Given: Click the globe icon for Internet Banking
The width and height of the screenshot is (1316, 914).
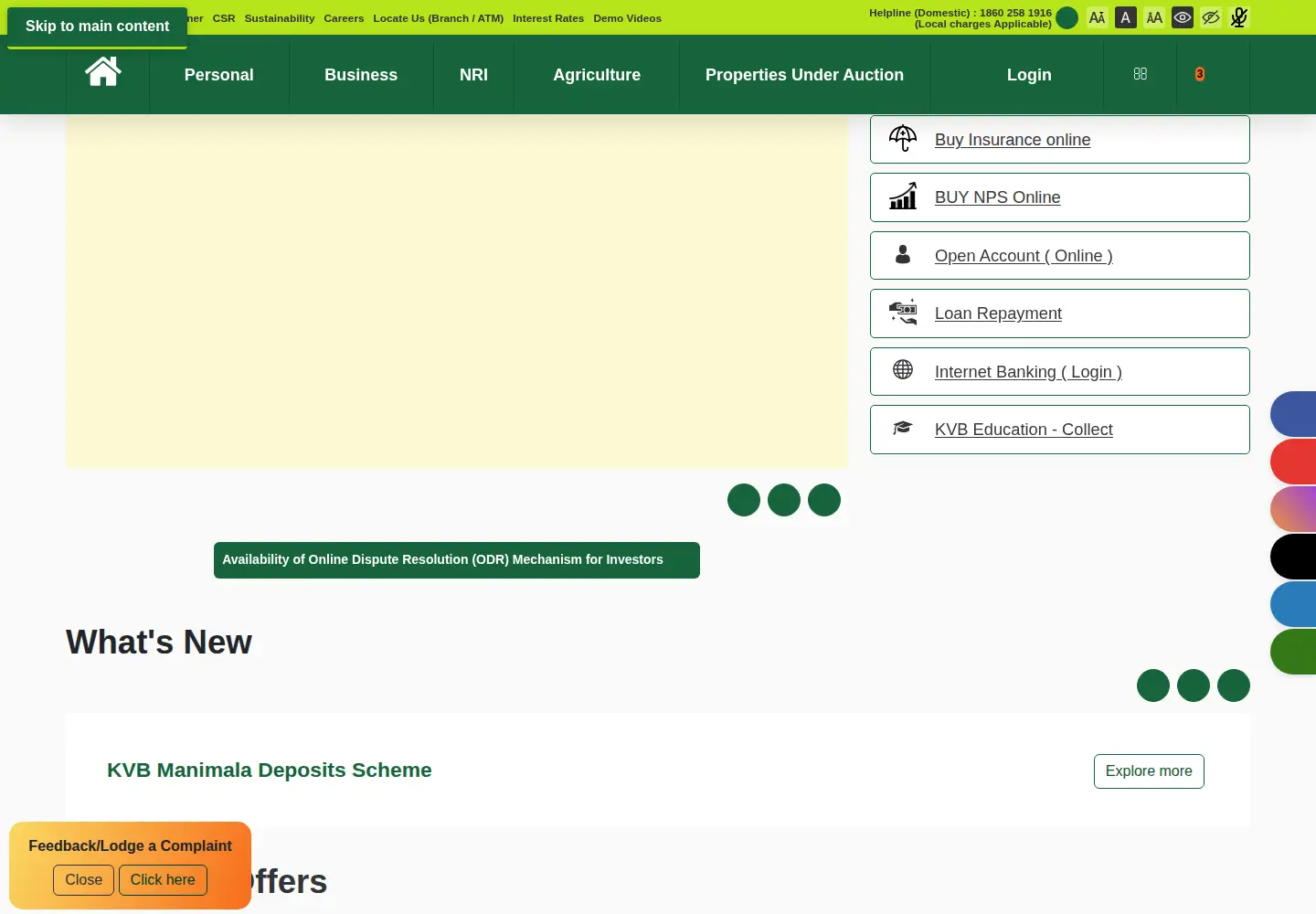Looking at the screenshot, I should (903, 369).
